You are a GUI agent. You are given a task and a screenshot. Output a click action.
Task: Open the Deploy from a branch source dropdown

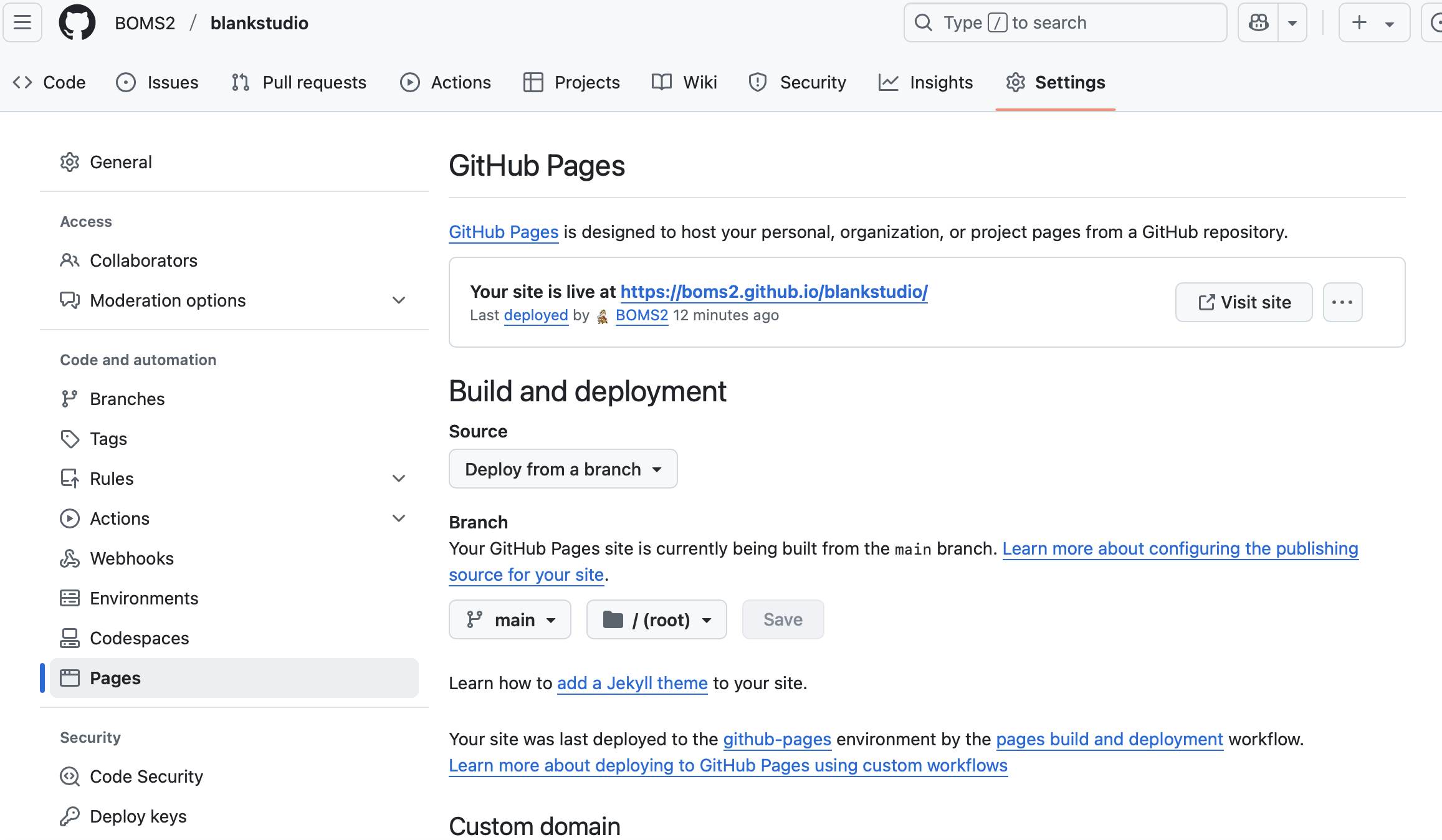pyautogui.click(x=563, y=469)
